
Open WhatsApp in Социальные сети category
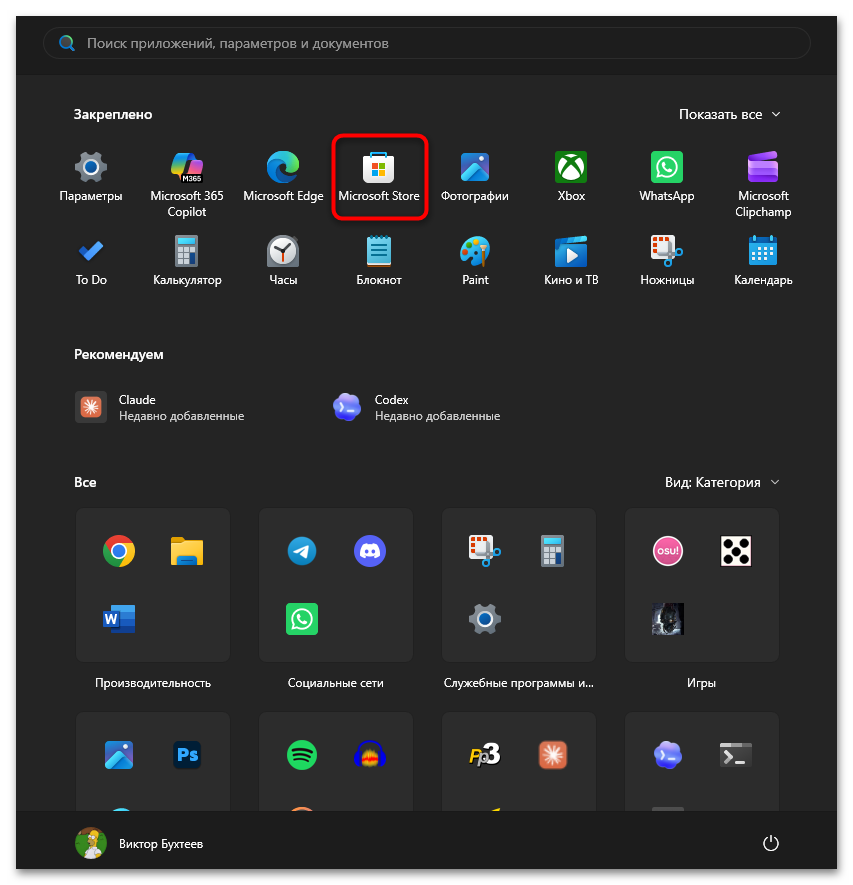(302, 619)
